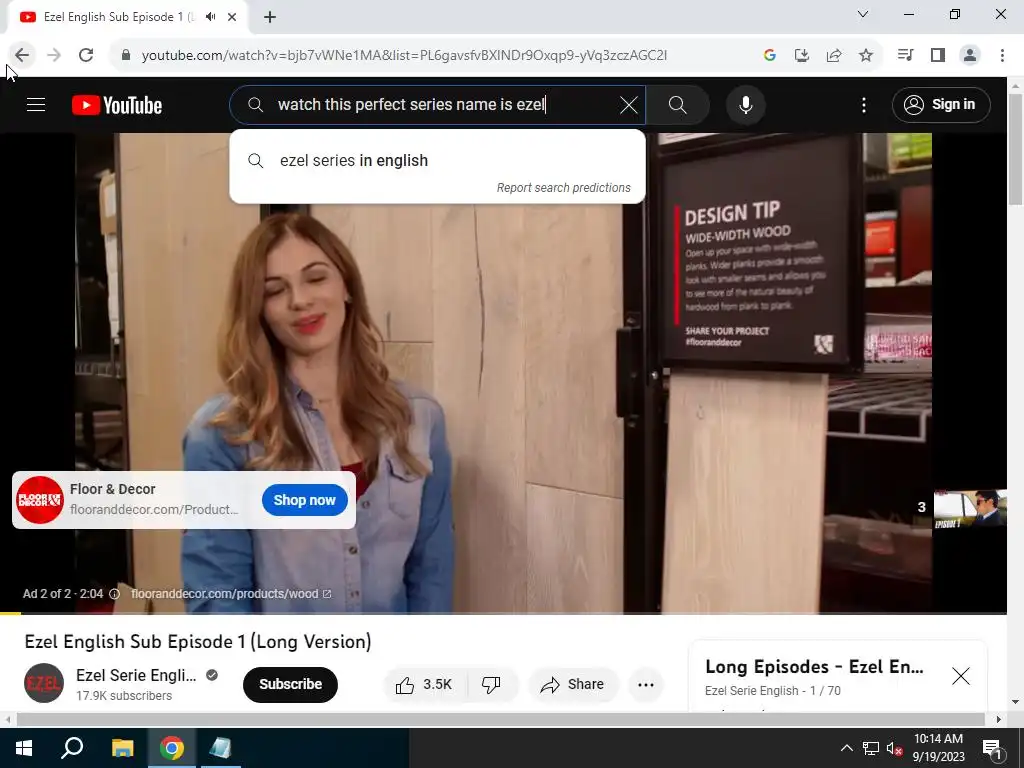Mute tab via speaker icon
The width and height of the screenshot is (1024, 768).
(210, 17)
